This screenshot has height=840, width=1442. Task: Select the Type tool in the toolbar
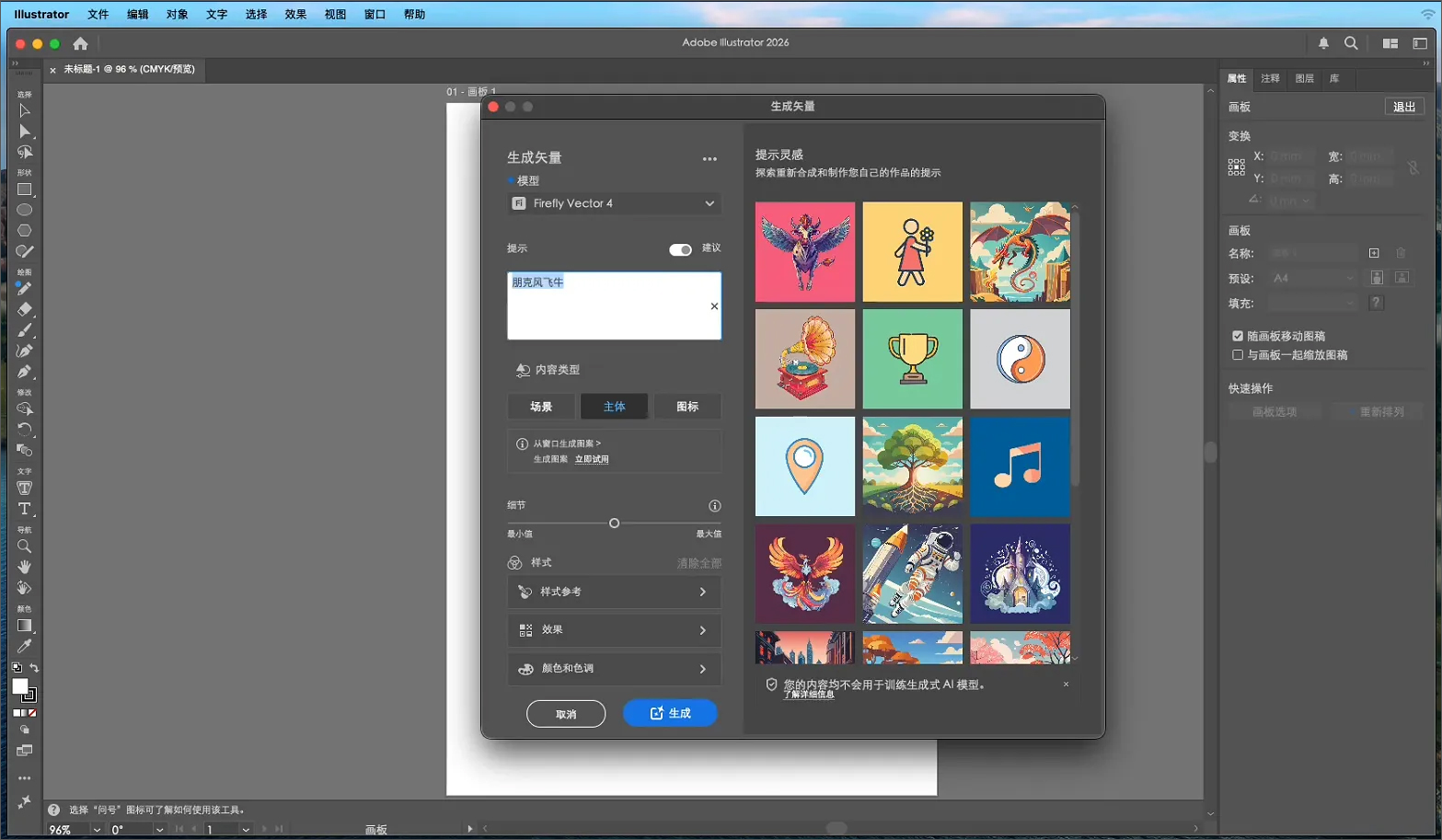click(25, 509)
